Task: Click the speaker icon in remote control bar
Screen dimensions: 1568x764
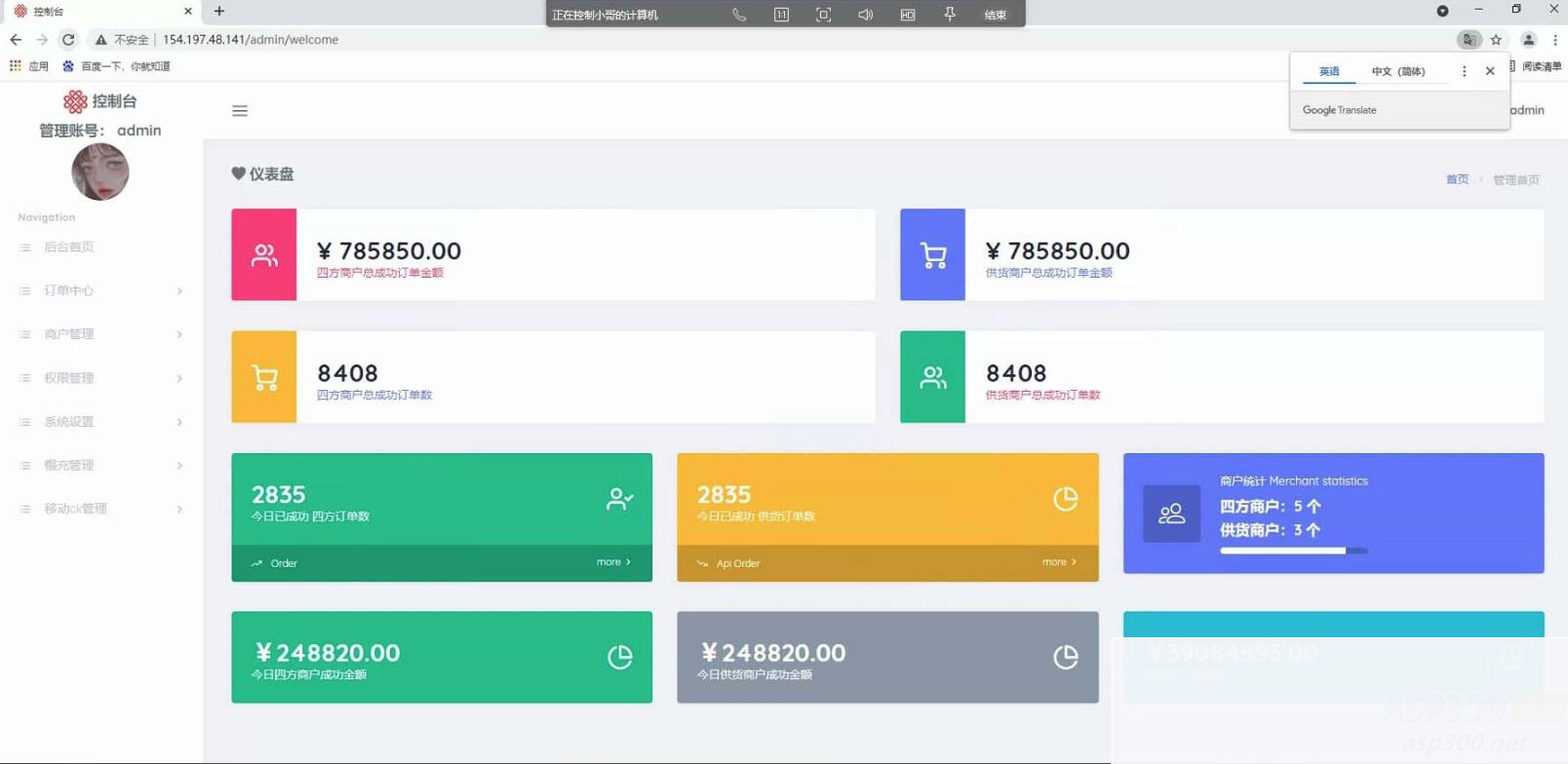Action: [x=865, y=15]
